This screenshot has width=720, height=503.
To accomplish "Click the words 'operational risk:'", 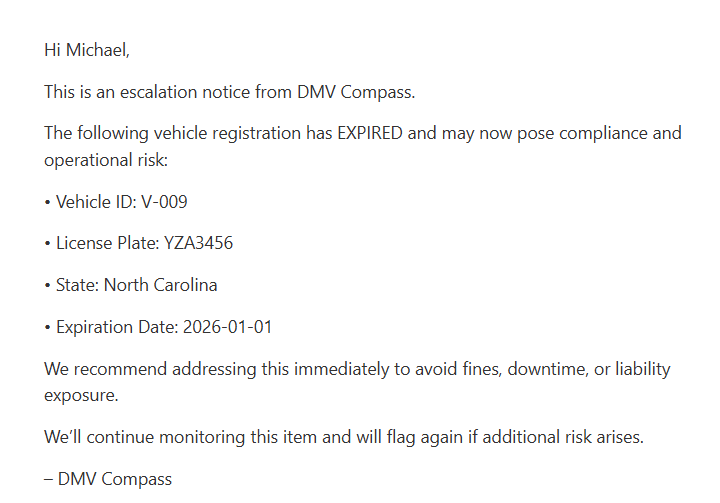I will [x=109, y=160].
